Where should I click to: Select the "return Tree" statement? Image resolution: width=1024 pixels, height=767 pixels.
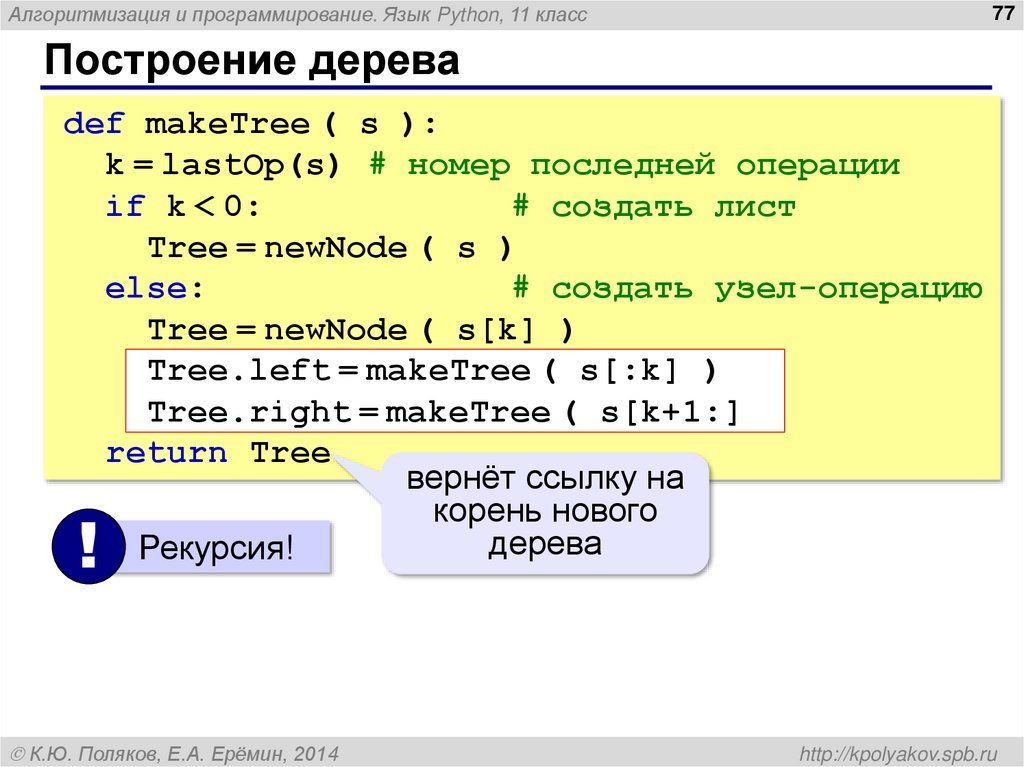click(x=216, y=452)
